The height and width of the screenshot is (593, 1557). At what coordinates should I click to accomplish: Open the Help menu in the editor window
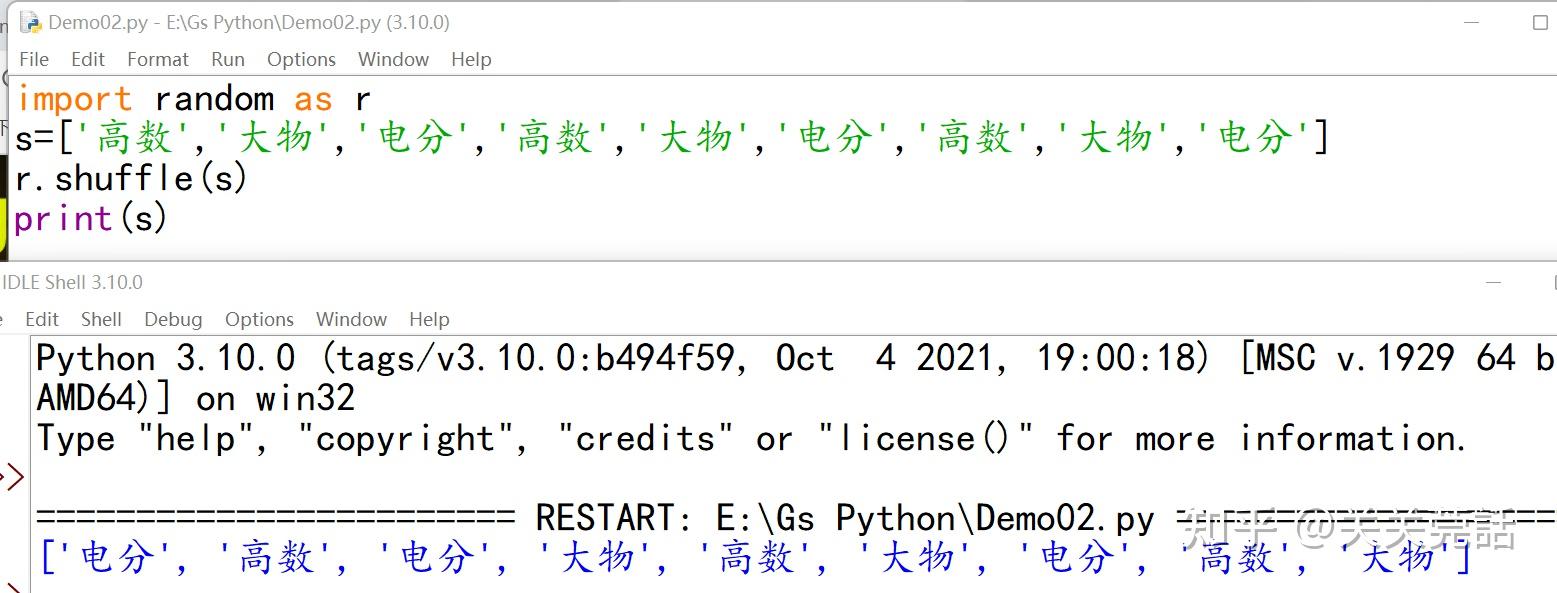[470, 59]
